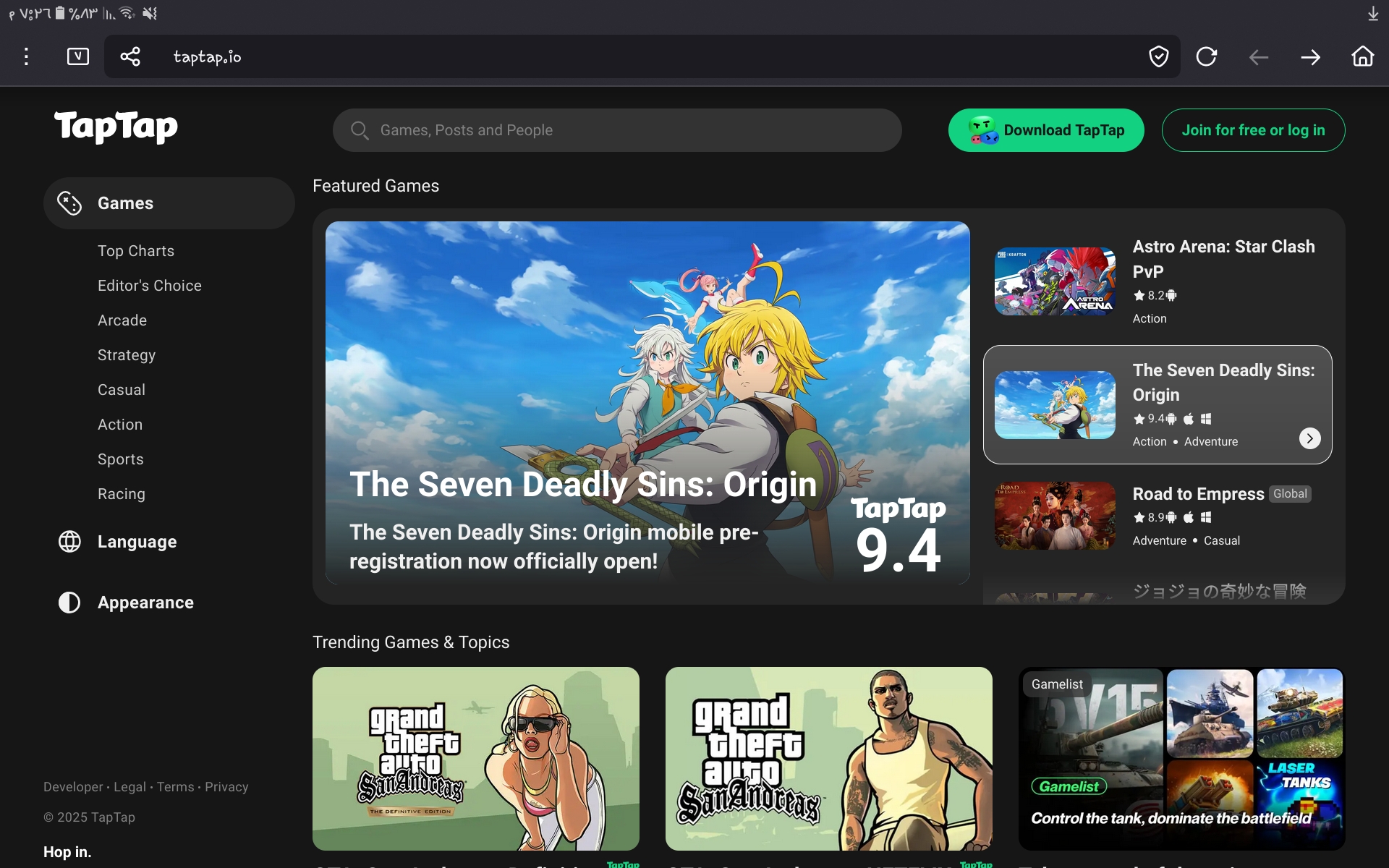Click the Language globe icon
Screen dimensions: 1389x868
click(69, 542)
